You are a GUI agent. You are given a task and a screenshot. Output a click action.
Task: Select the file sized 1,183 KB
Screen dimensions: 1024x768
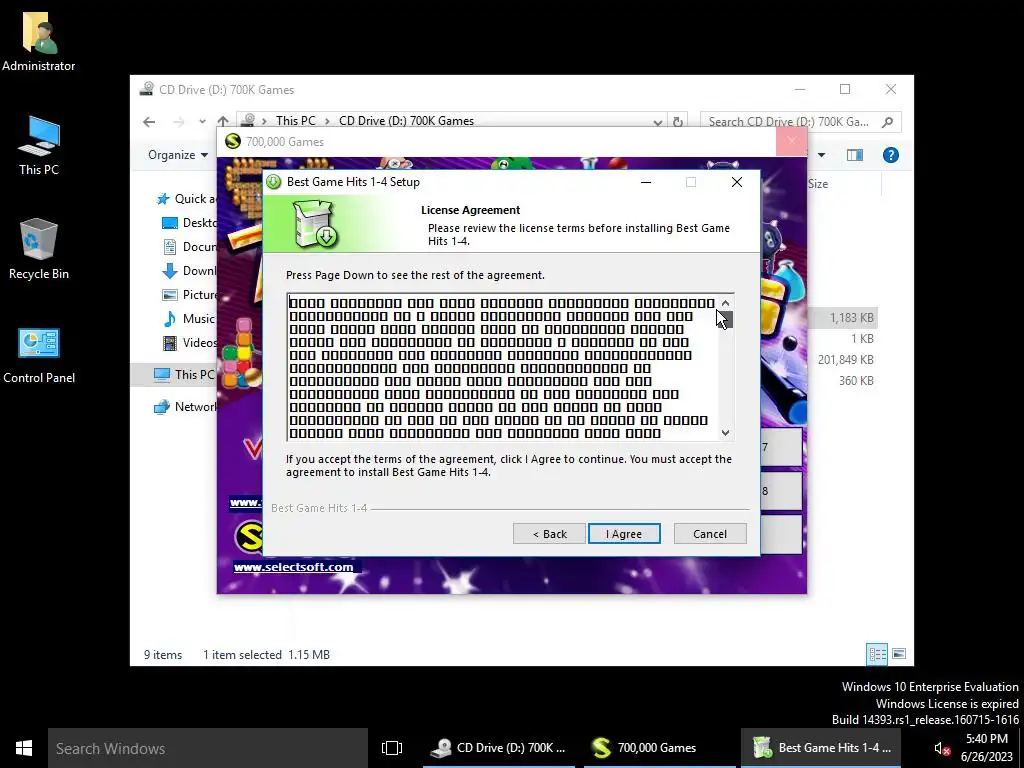(x=852, y=317)
